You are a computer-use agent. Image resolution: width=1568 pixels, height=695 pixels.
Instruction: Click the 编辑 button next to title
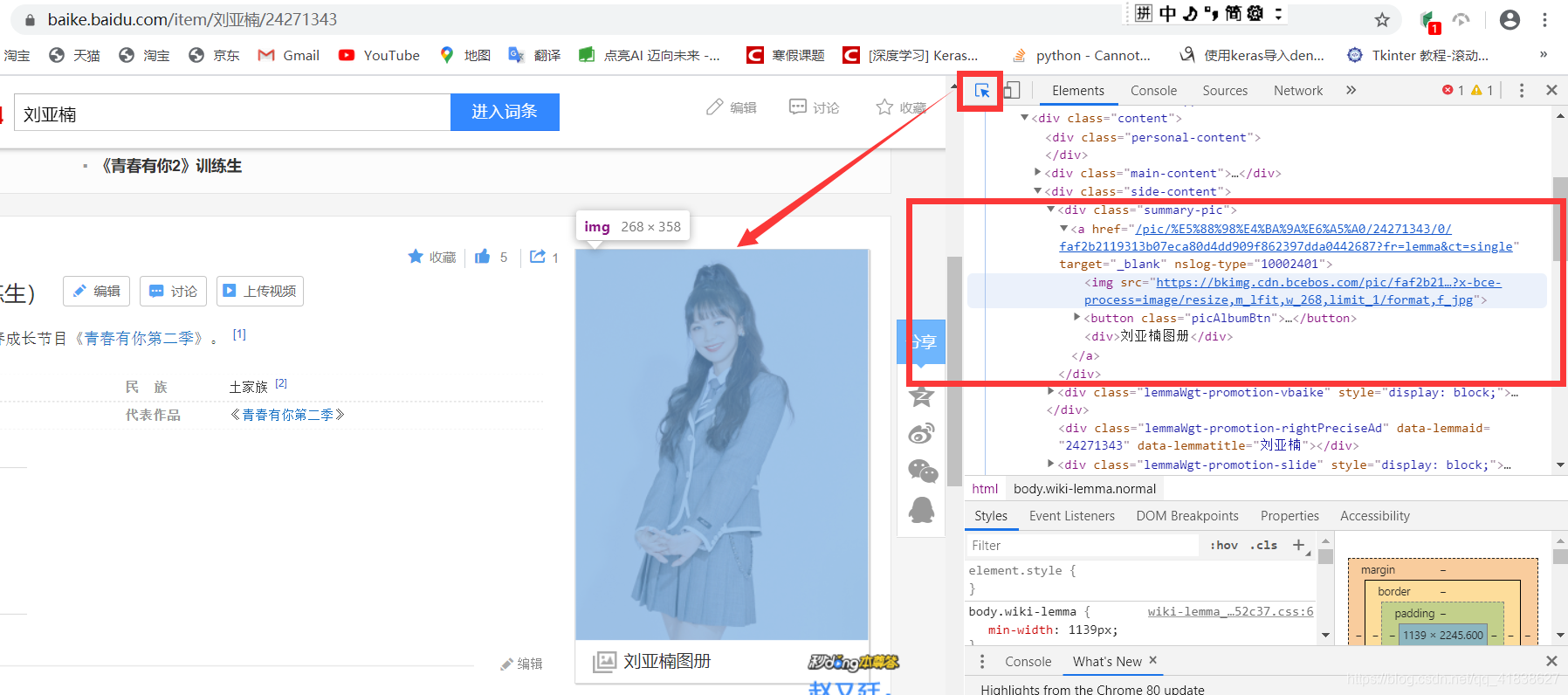(x=97, y=291)
